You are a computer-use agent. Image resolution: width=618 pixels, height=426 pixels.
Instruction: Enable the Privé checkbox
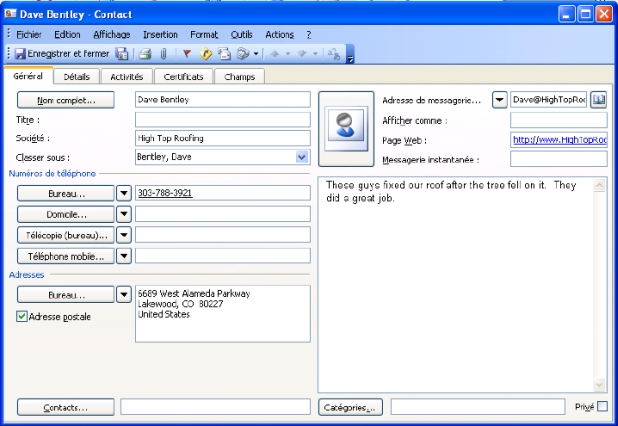601,407
